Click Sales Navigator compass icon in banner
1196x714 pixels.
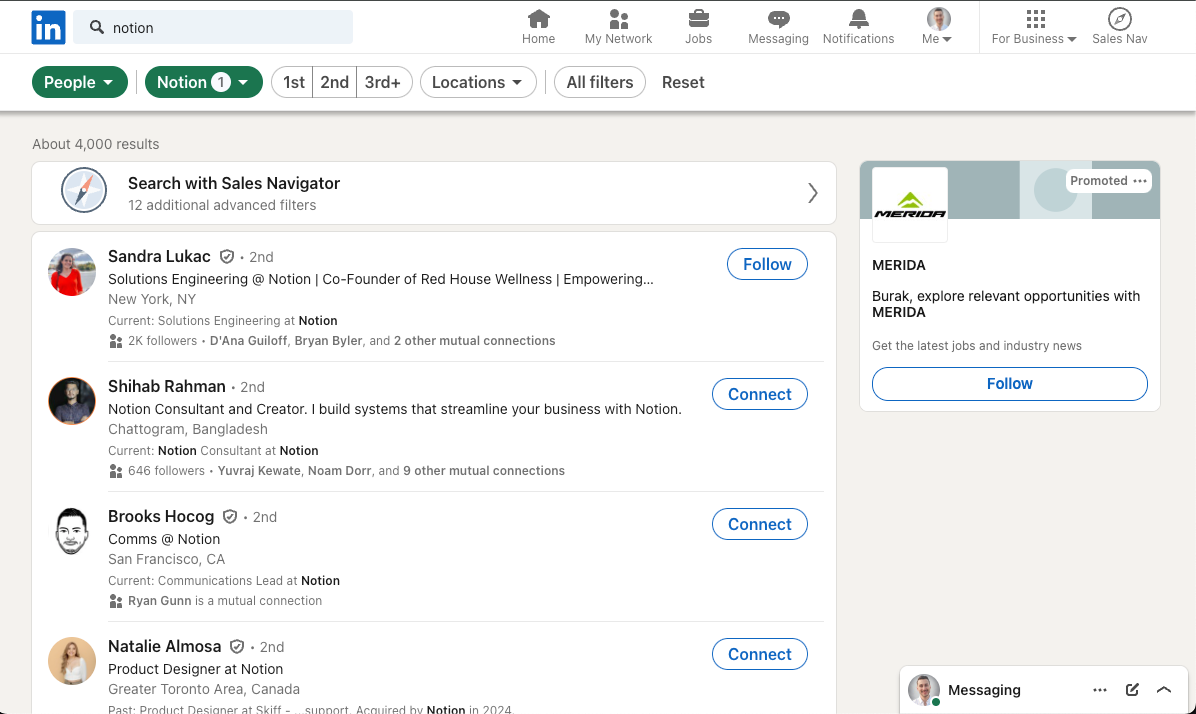[84, 190]
